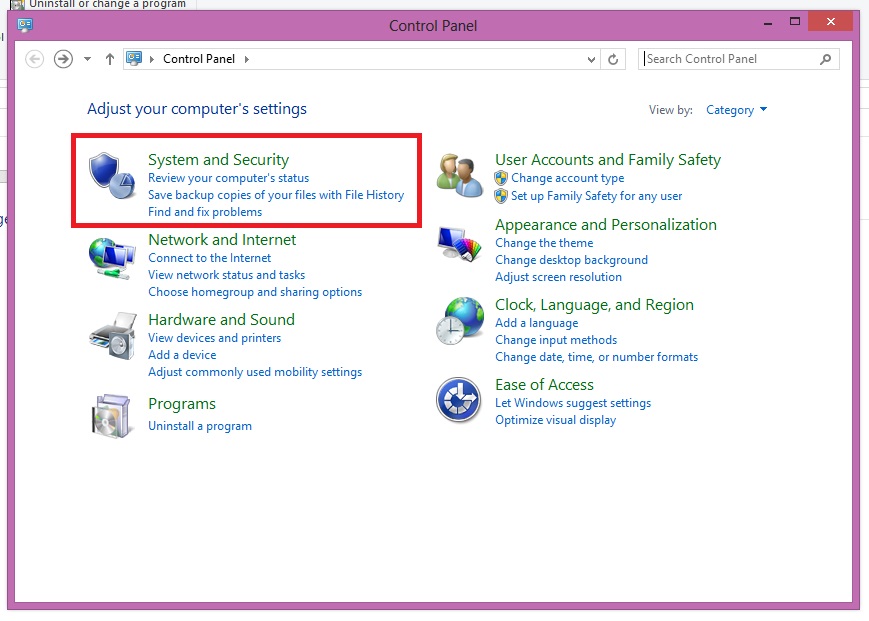Click Review your computer's status
This screenshot has height=621, width=869.
[228, 178]
